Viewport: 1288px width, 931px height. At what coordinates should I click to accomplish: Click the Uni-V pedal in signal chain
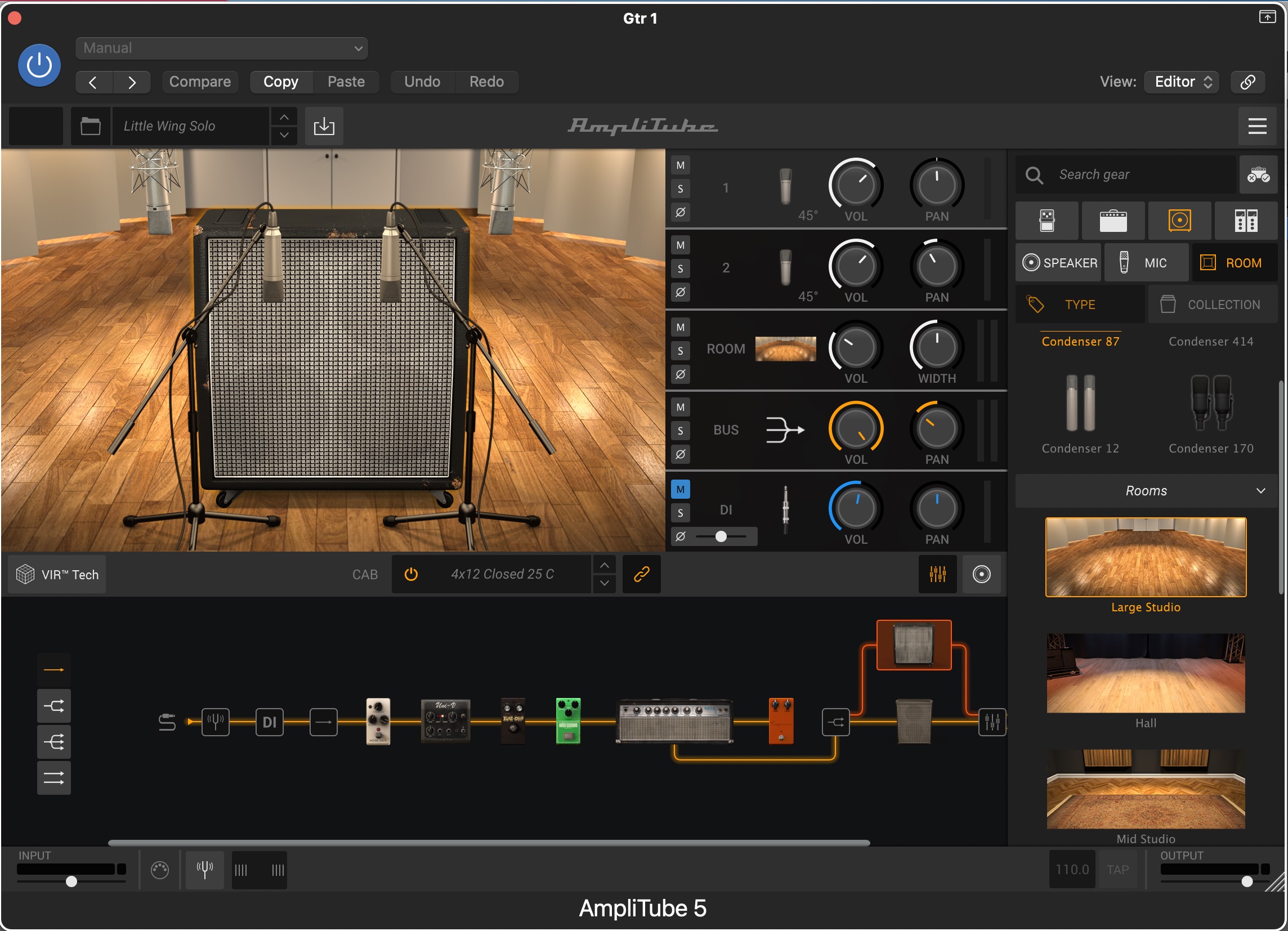(445, 721)
